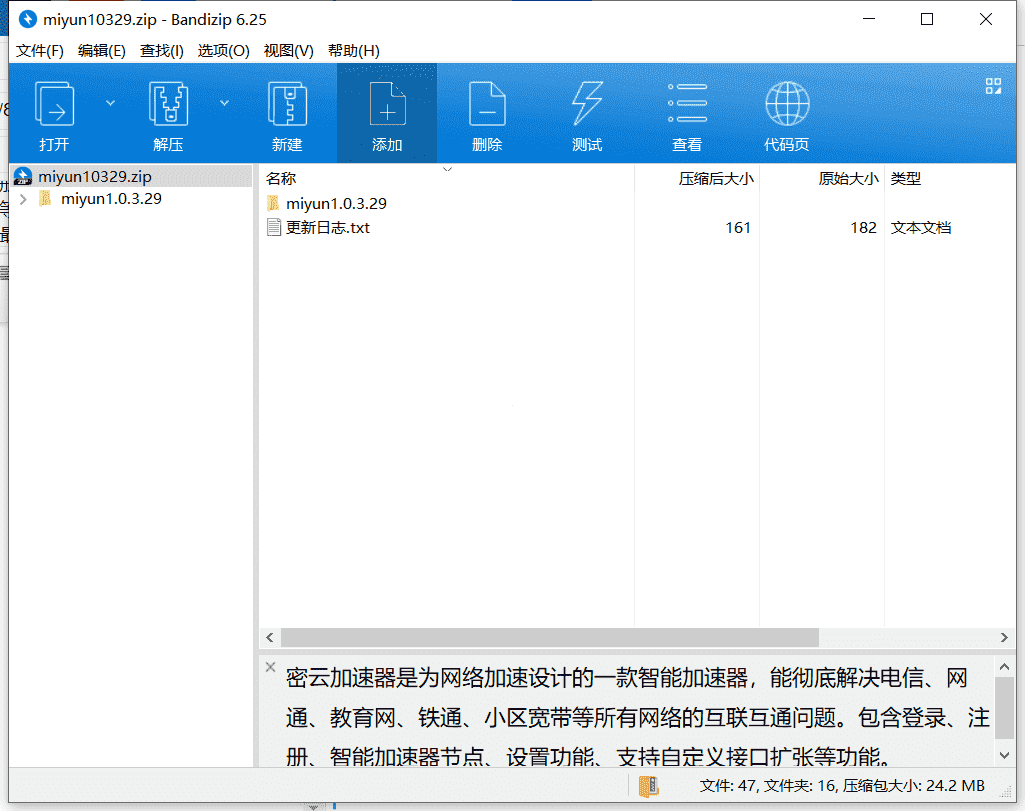Click the 文本文档 type cell
The width and height of the screenshot is (1025, 811).
click(920, 227)
